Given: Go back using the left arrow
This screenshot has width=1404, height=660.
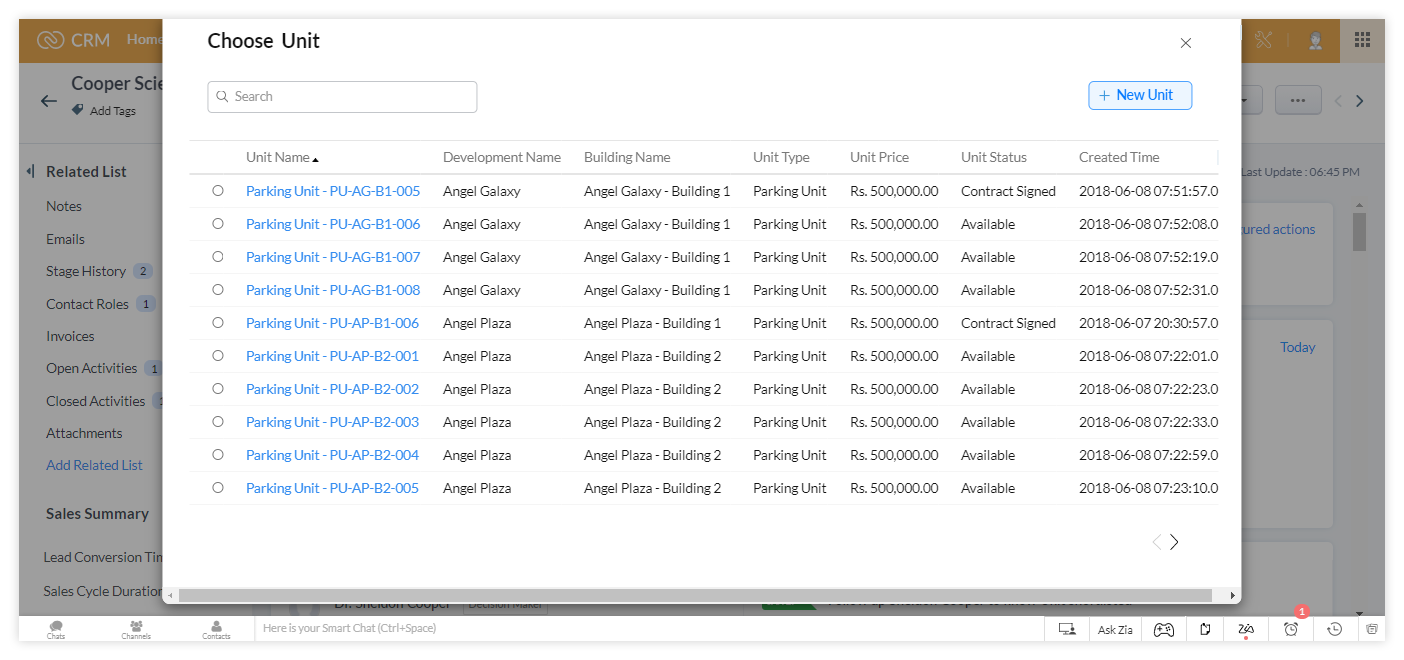Looking at the screenshot, I should [x=48, y=101].
